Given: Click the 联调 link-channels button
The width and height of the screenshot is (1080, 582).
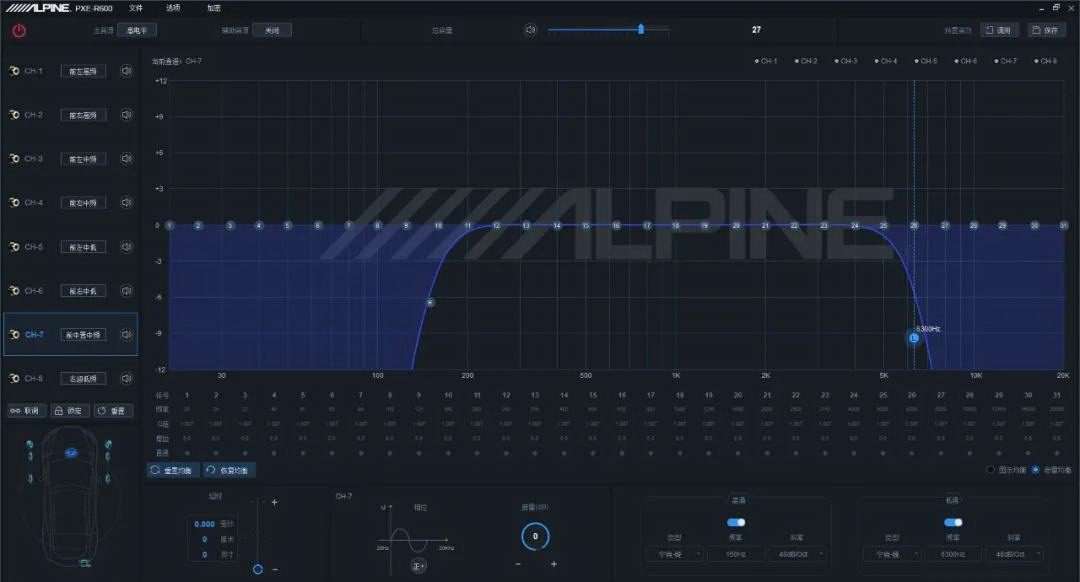Looking at the screenshot, I should (x=25, y=410).
